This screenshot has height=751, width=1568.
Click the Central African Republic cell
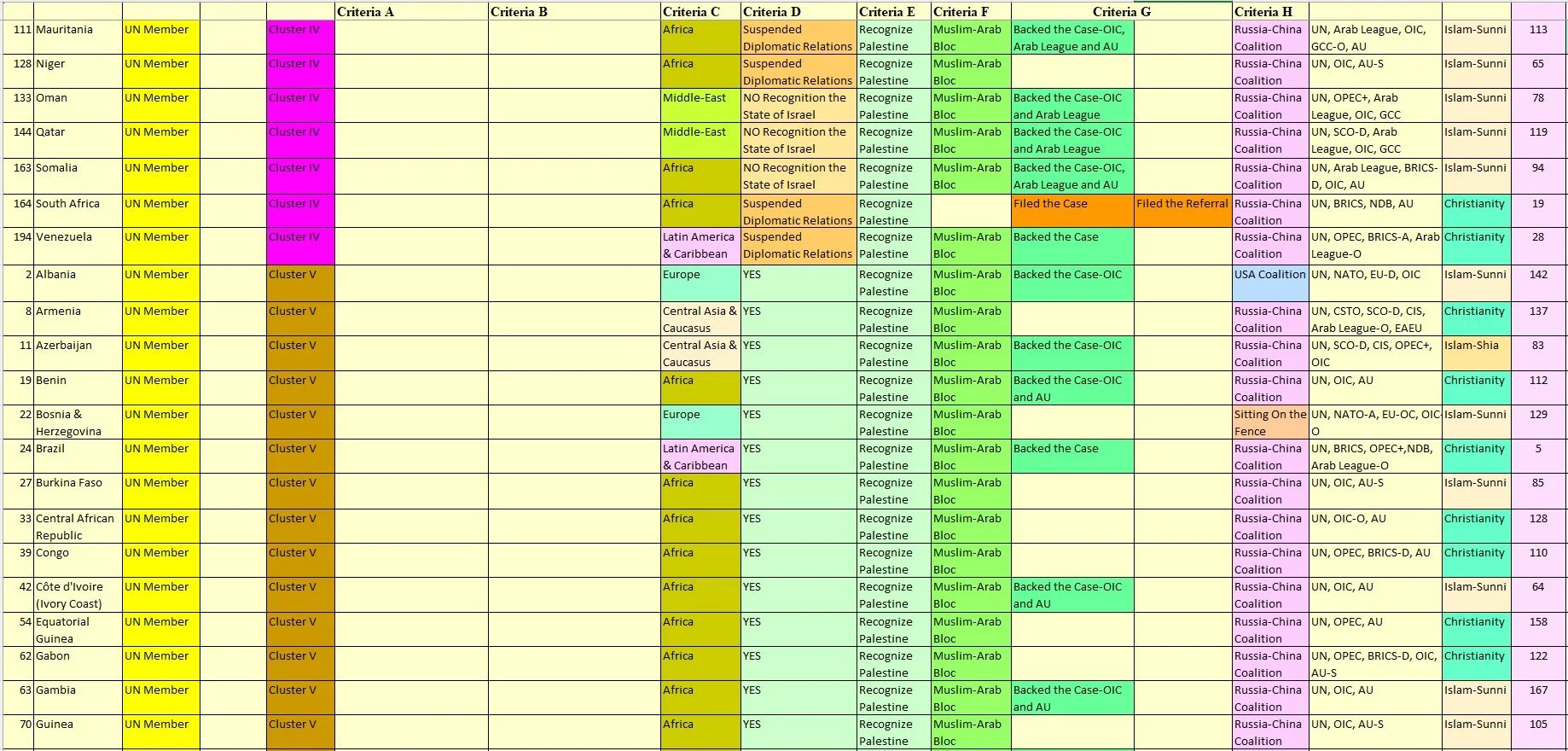point(78,527)
